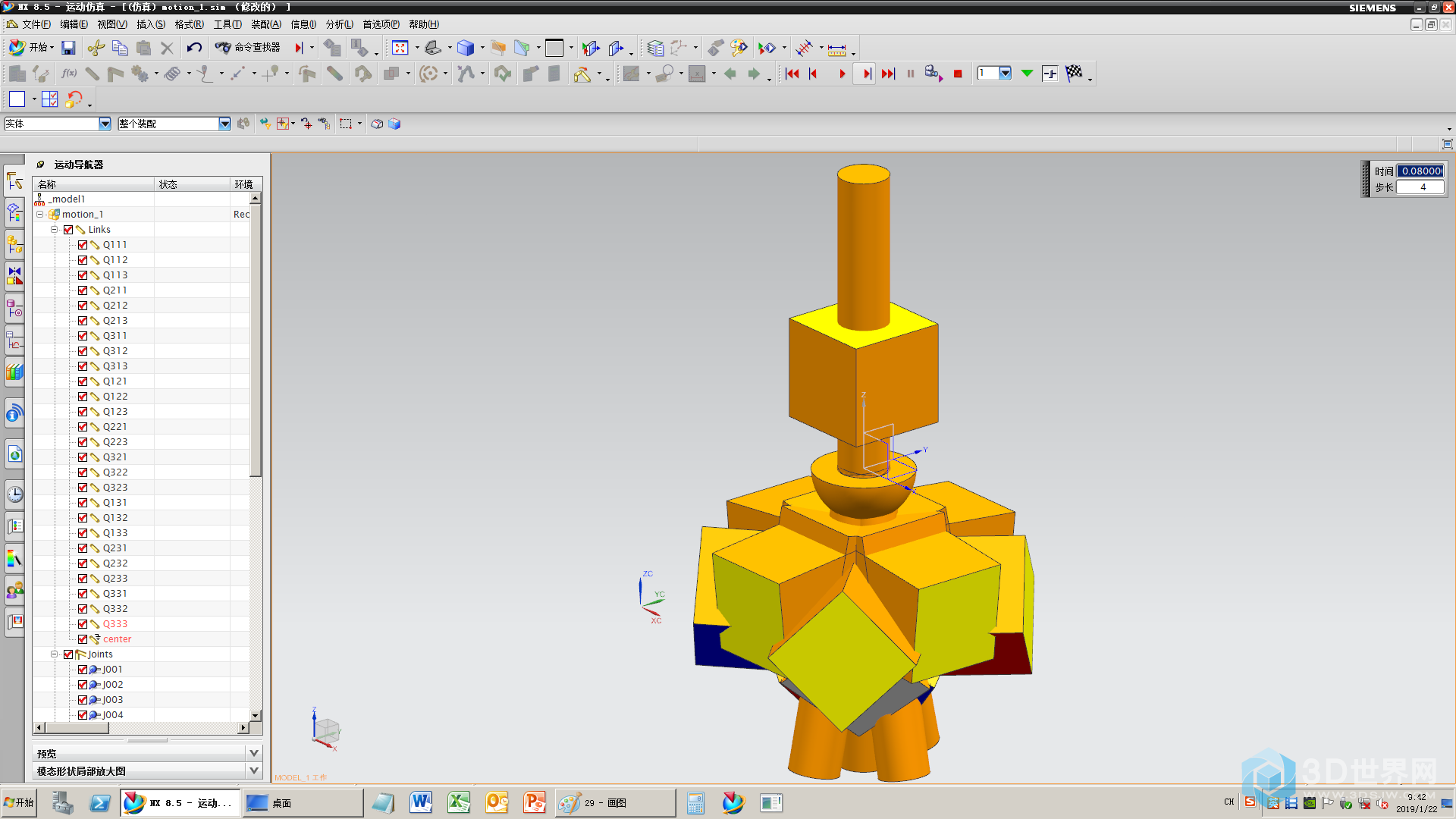Open the 视图 menu
Image resolution: width=1456 pixels, height=819 pixels.
pos(111,24)
